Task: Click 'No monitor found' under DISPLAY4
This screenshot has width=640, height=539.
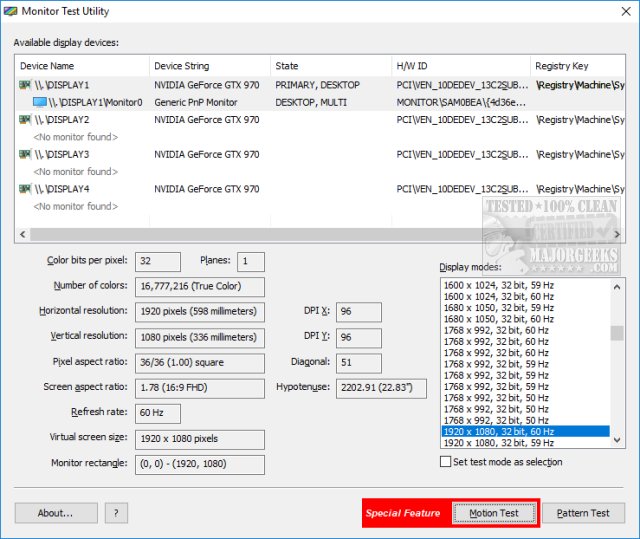Action: tap(76, 206)
